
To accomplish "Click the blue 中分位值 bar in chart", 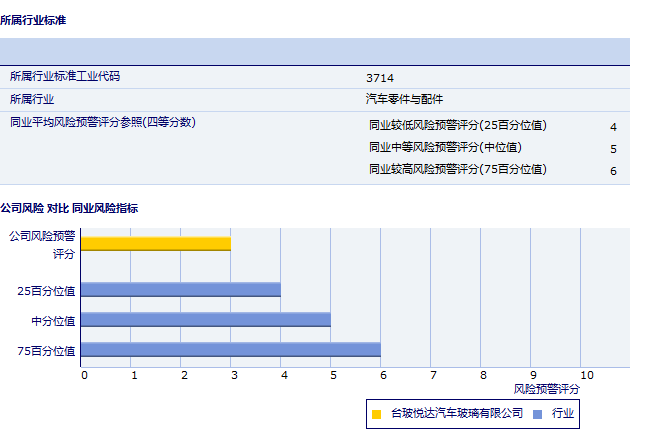I will click(205, 320).
